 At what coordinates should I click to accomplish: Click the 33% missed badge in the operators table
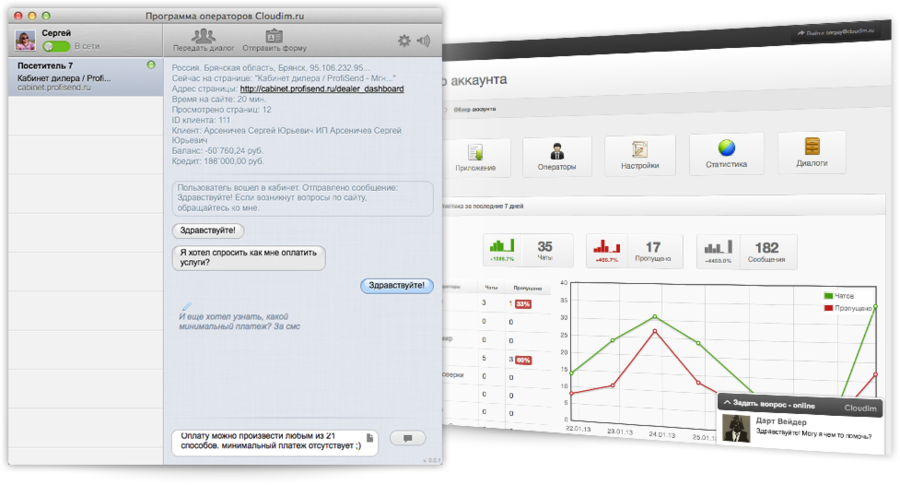[523, 304]
